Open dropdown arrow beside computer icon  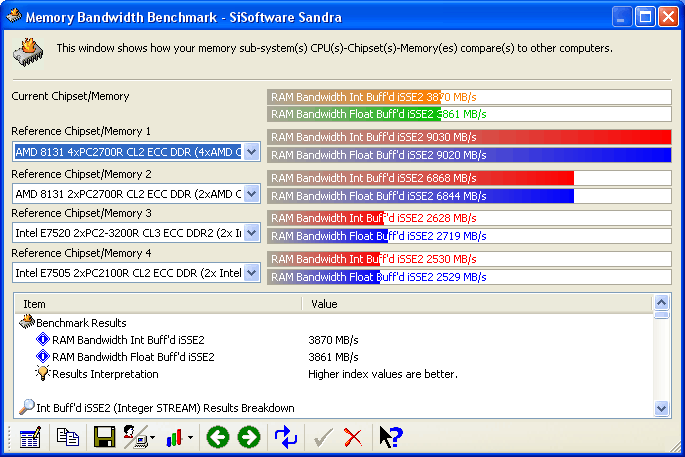point(152,437)
